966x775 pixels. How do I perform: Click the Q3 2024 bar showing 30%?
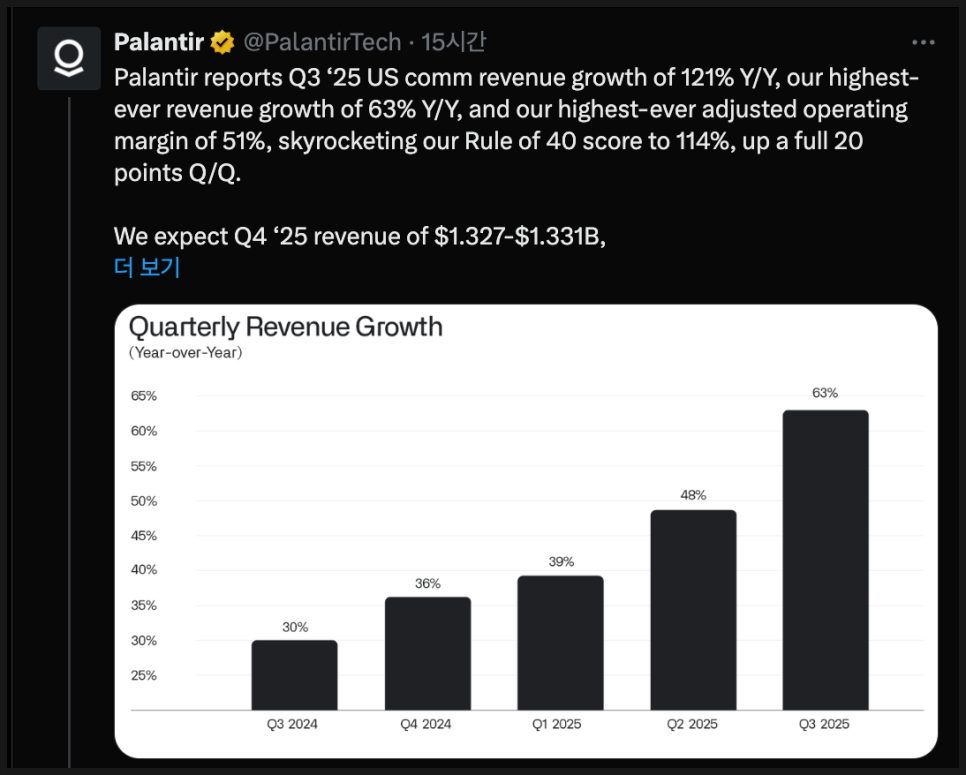[294, 675]
